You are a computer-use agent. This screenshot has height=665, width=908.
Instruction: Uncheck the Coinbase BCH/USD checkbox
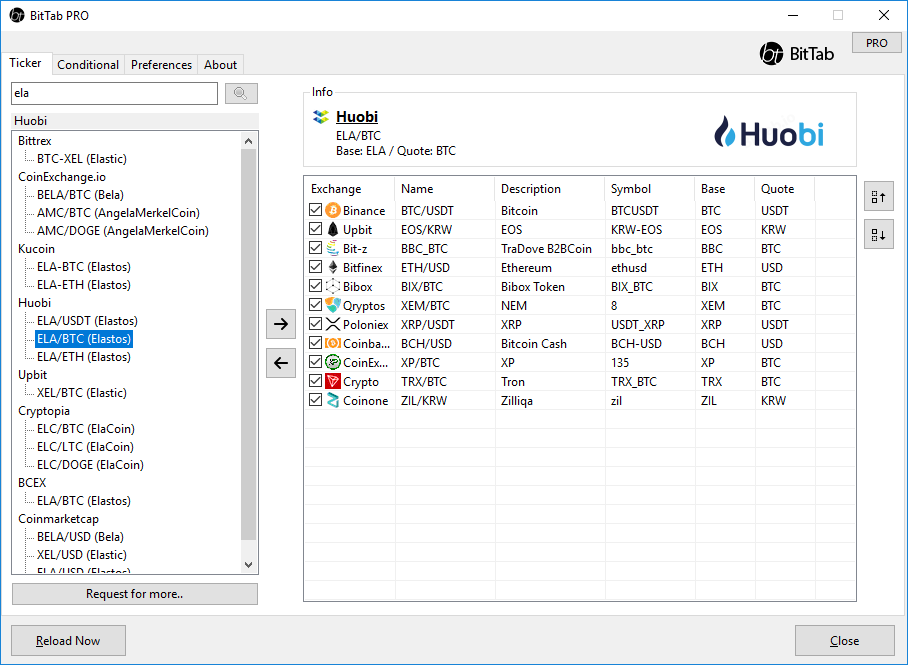click(x=316, y=343)
